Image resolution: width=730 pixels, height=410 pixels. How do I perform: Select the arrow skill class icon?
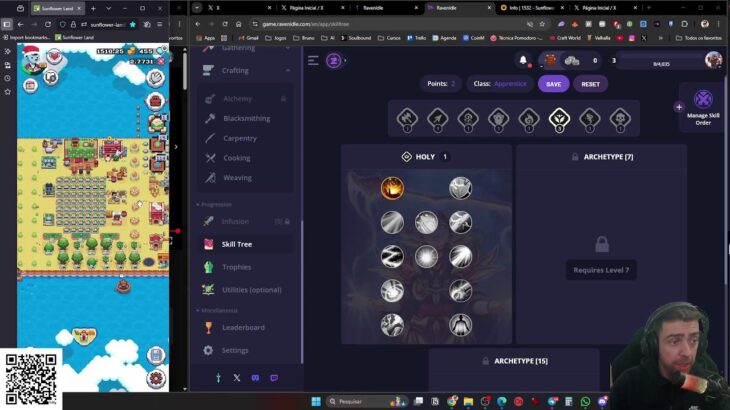(438, 118)
